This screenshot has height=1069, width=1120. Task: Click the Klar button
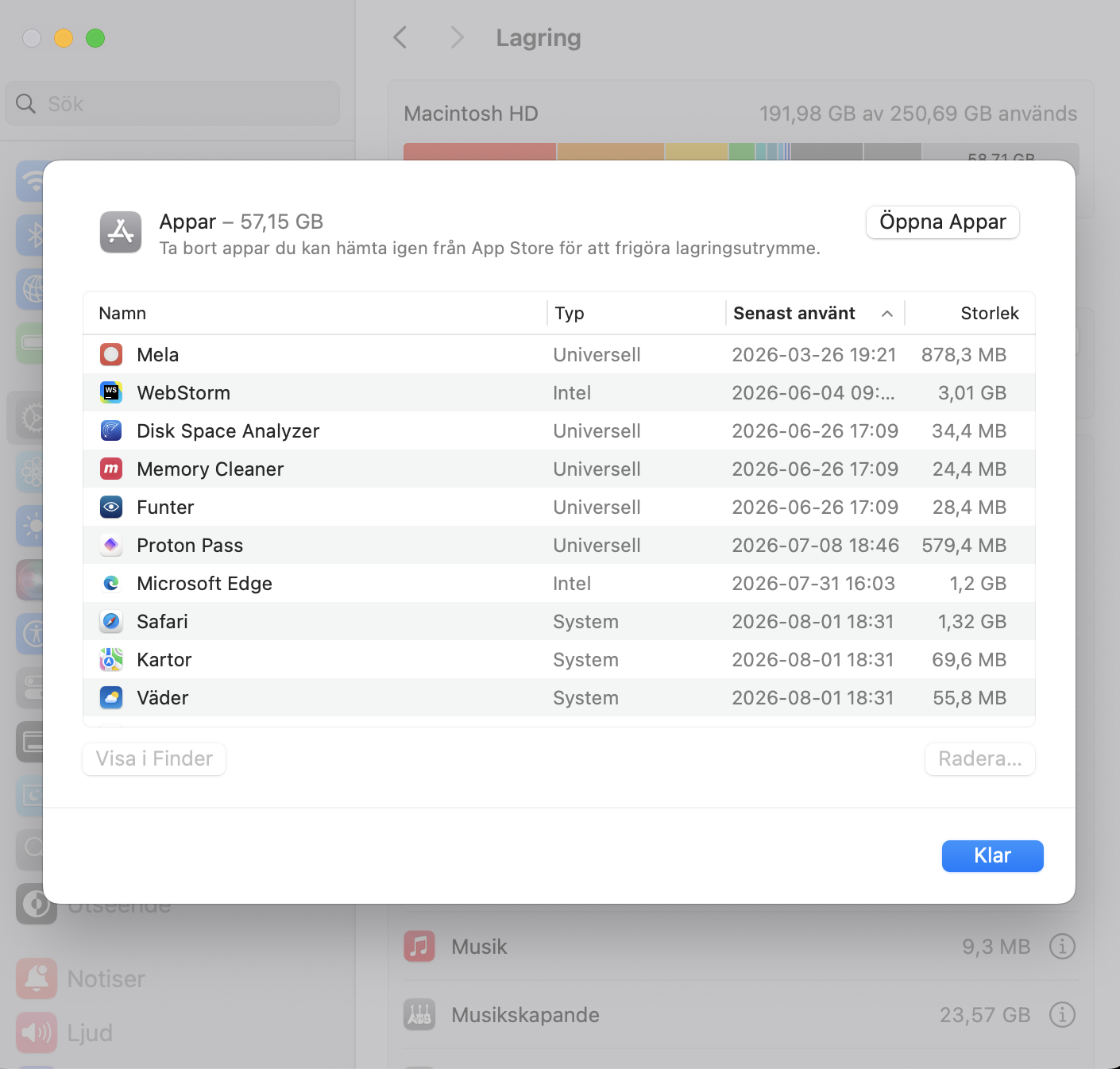[992, 855]
